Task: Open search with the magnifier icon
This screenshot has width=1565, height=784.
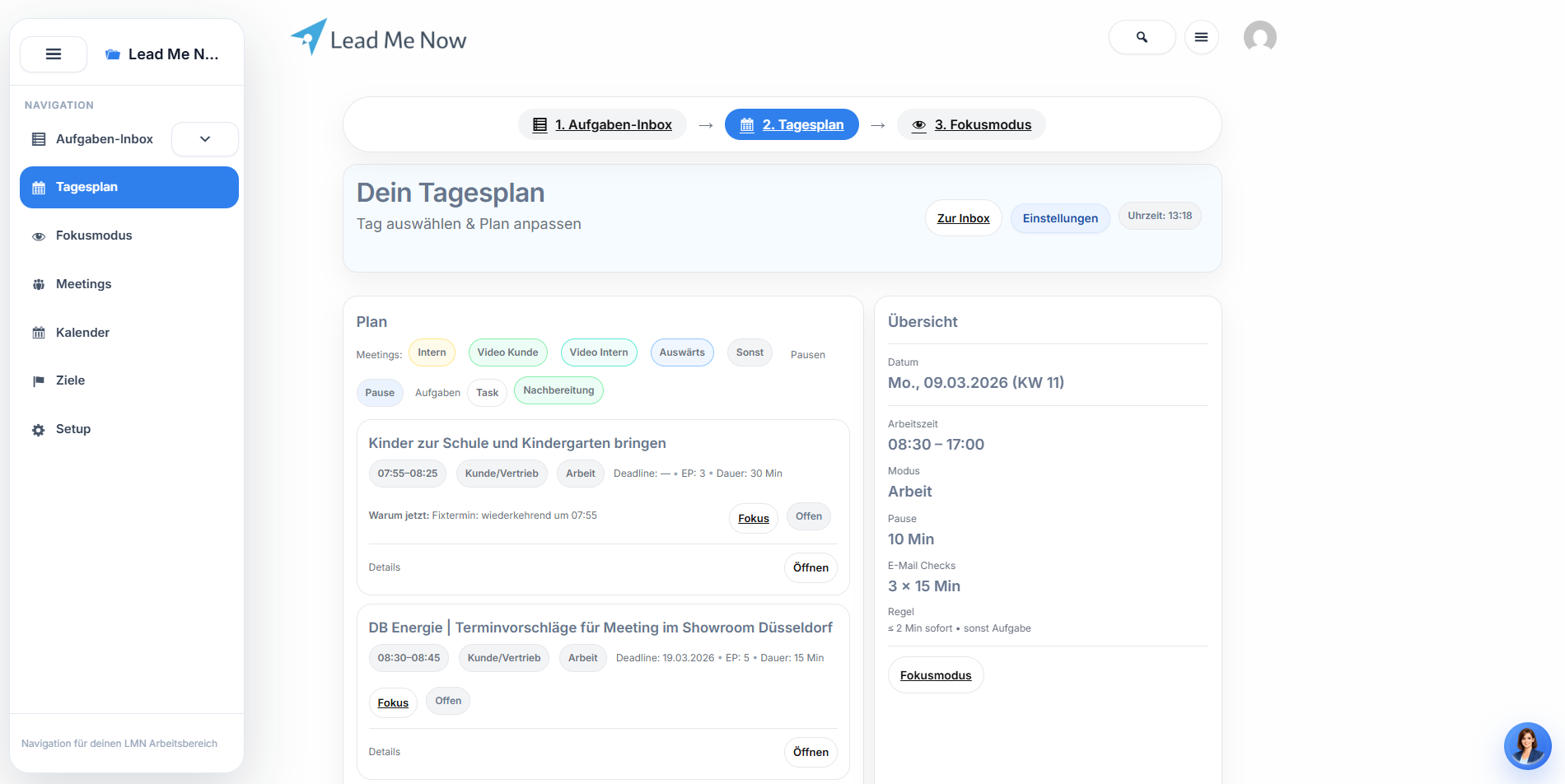Action: coord(1142,37)
